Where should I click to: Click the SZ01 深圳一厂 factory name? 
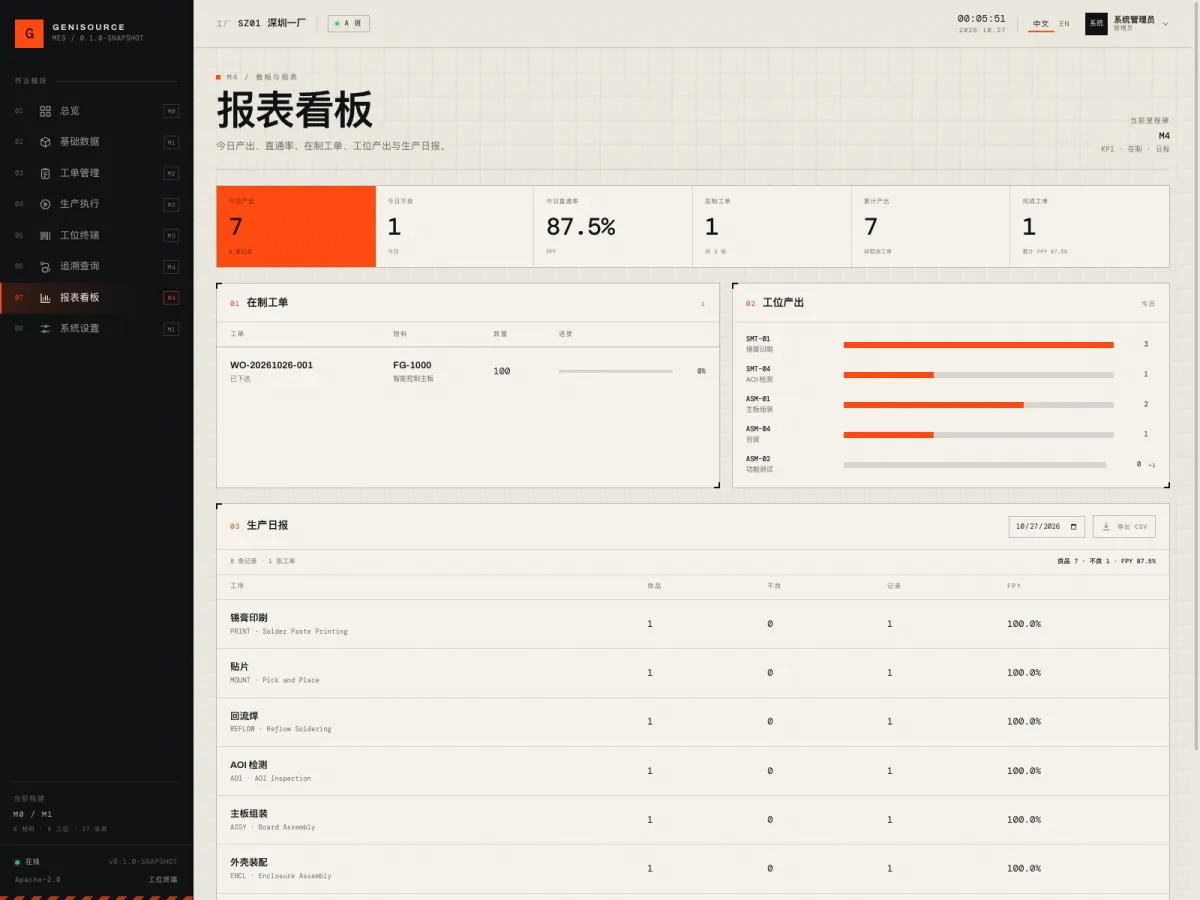272,23
